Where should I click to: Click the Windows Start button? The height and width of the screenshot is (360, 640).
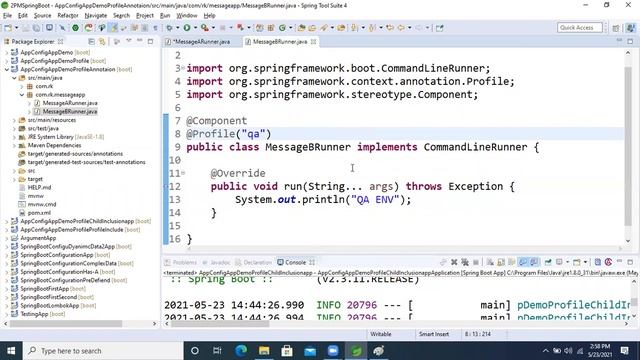click(x=11, y=351)
